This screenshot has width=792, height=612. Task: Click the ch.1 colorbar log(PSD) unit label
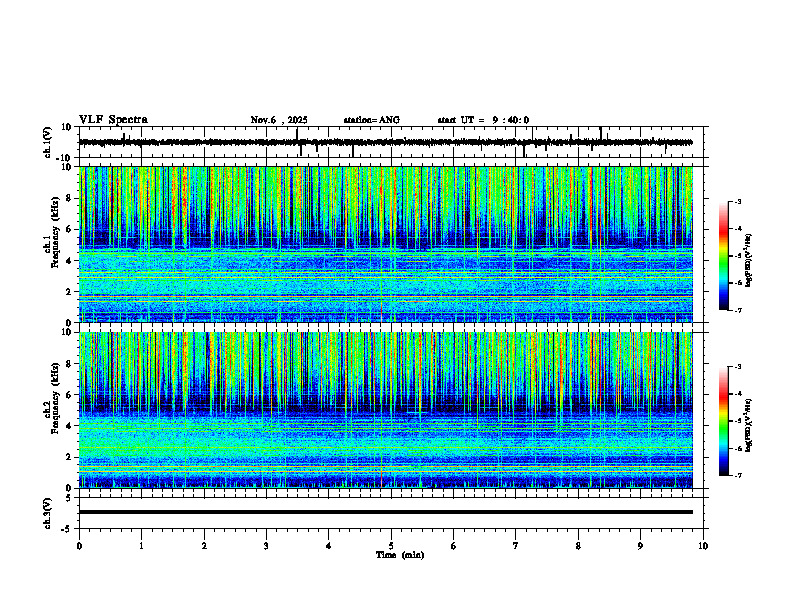click(749, 261)
